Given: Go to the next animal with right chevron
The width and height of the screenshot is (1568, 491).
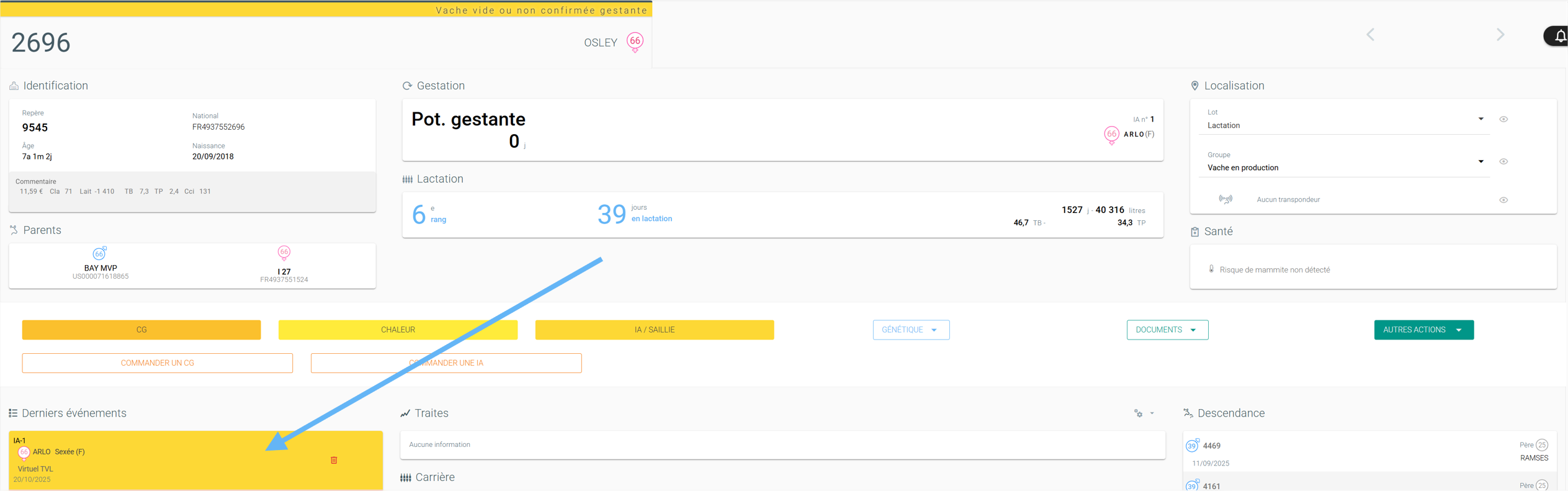Looking at the screenshot, I should (1500, 35).
